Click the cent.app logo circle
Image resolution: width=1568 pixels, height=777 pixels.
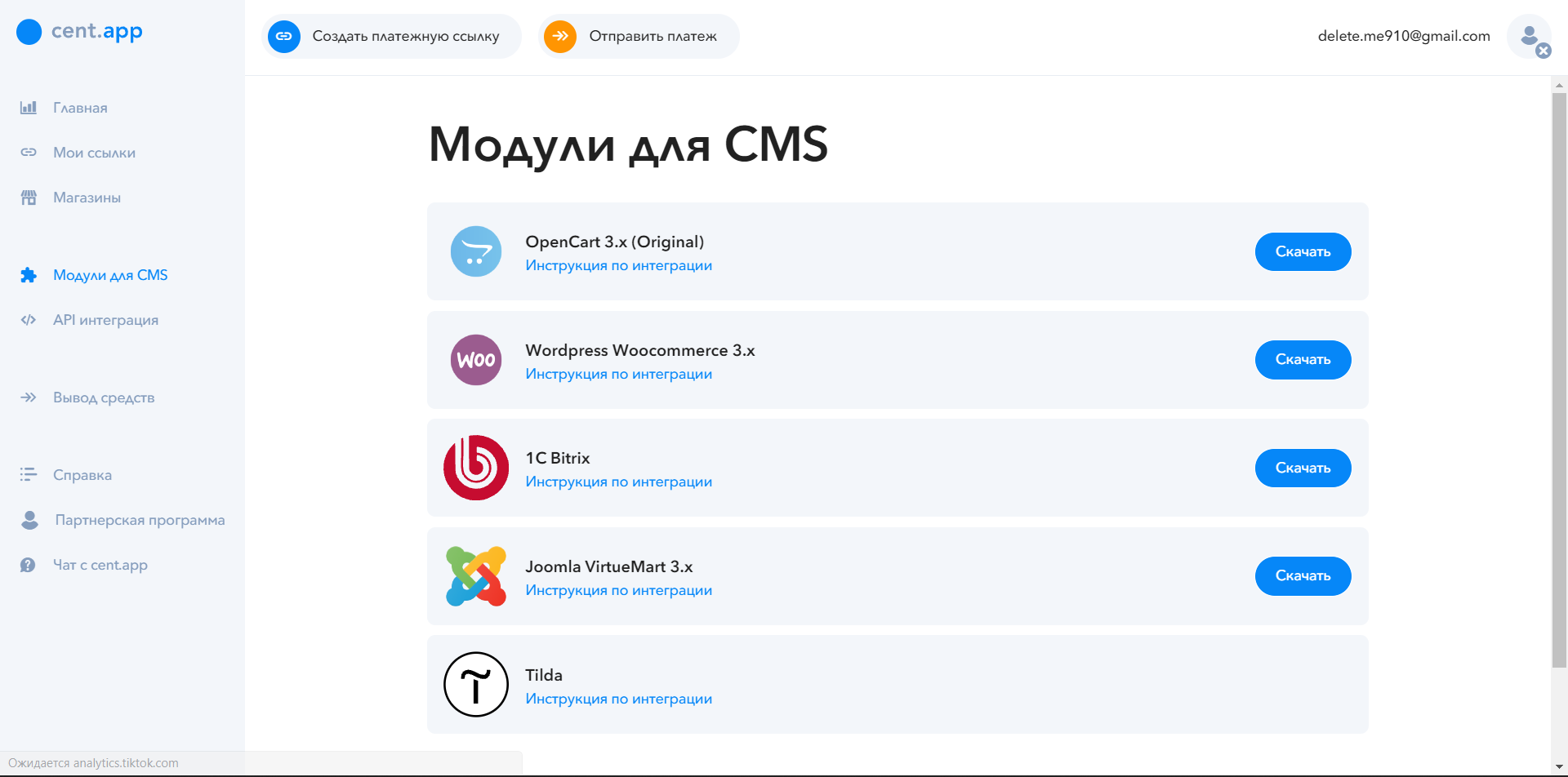29,32
